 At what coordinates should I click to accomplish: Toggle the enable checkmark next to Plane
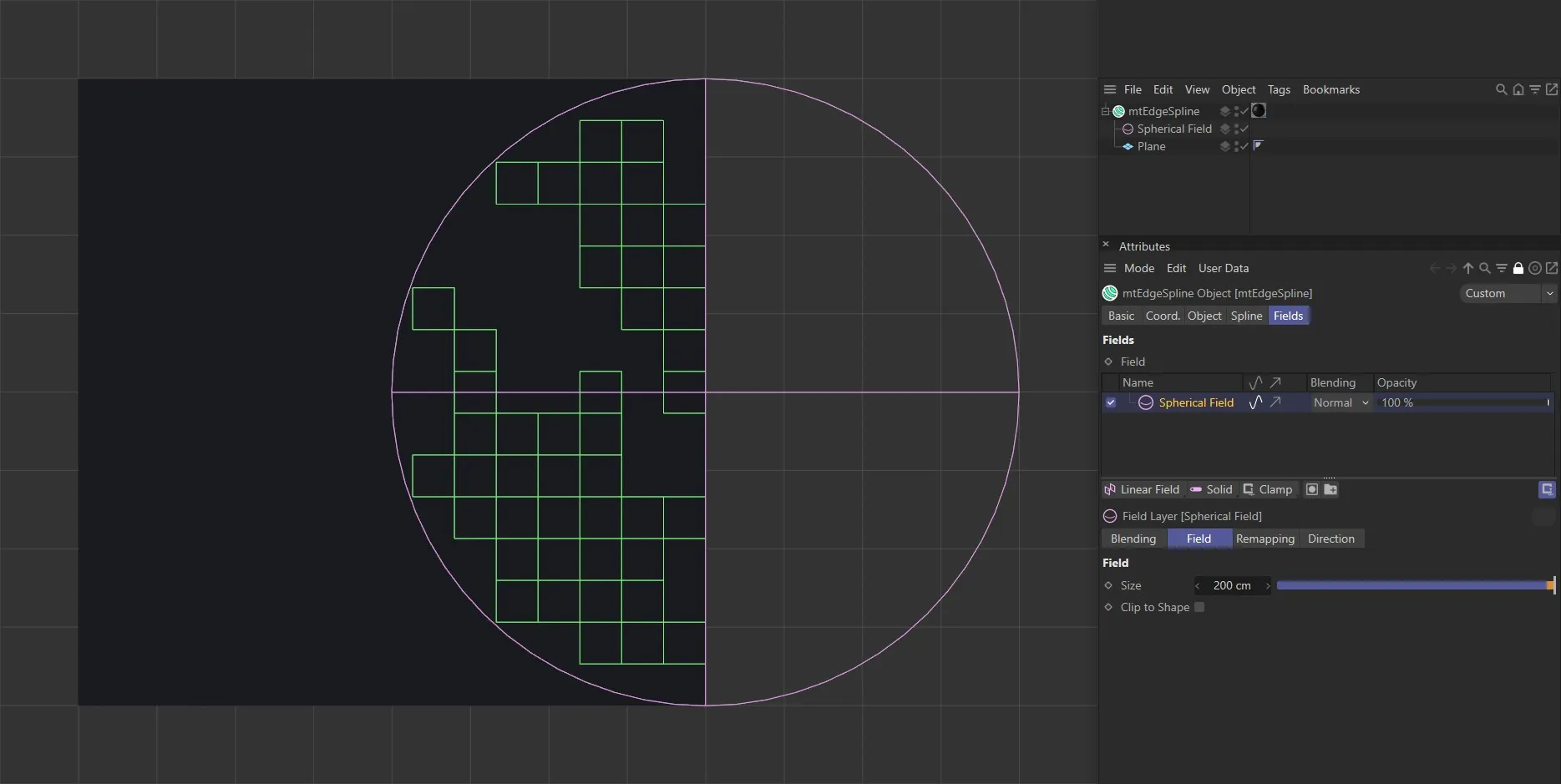point(1243,146)
